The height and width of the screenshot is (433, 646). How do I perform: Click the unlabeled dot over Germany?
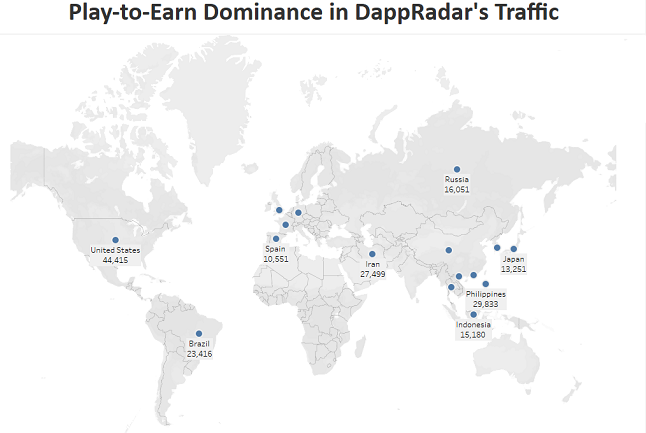point(298,213)
